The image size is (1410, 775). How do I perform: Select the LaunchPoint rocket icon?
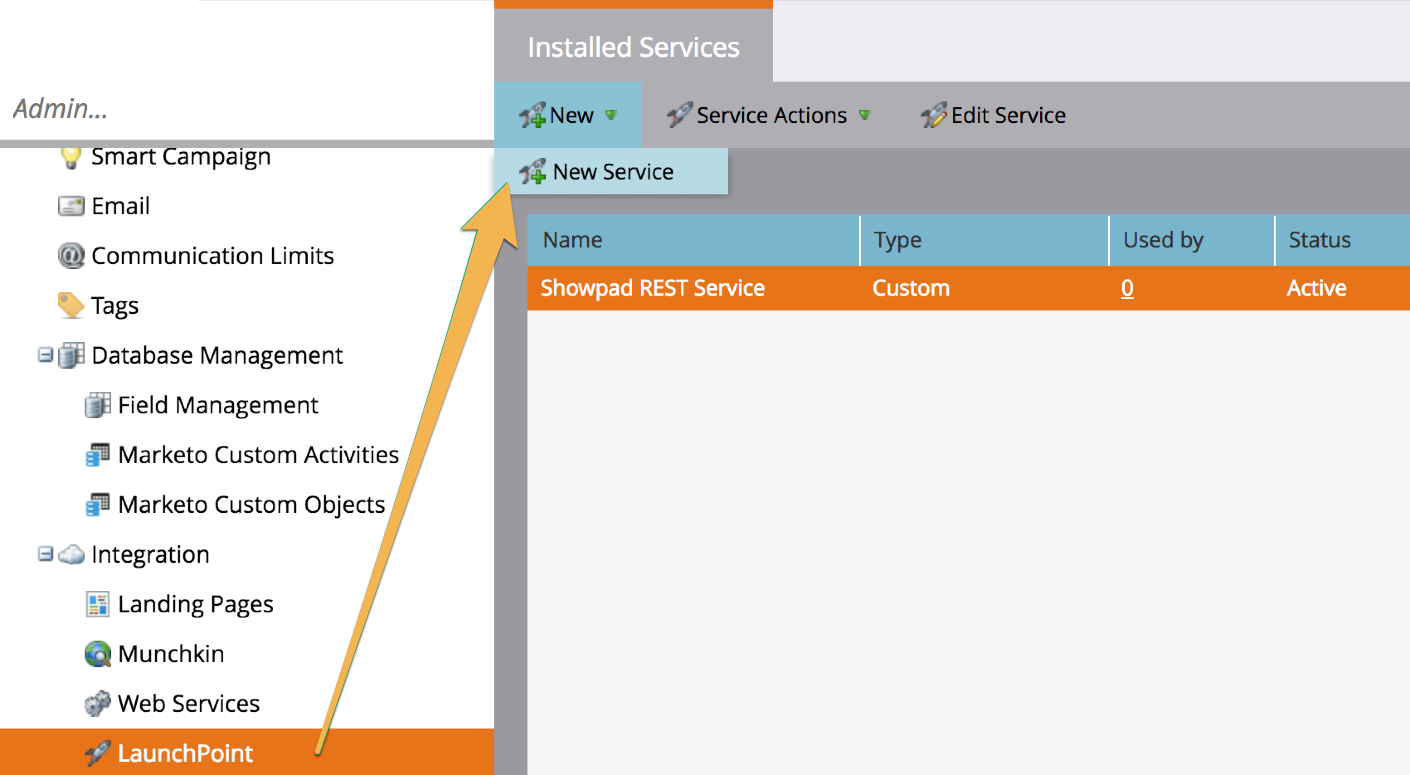click(96, 753)
